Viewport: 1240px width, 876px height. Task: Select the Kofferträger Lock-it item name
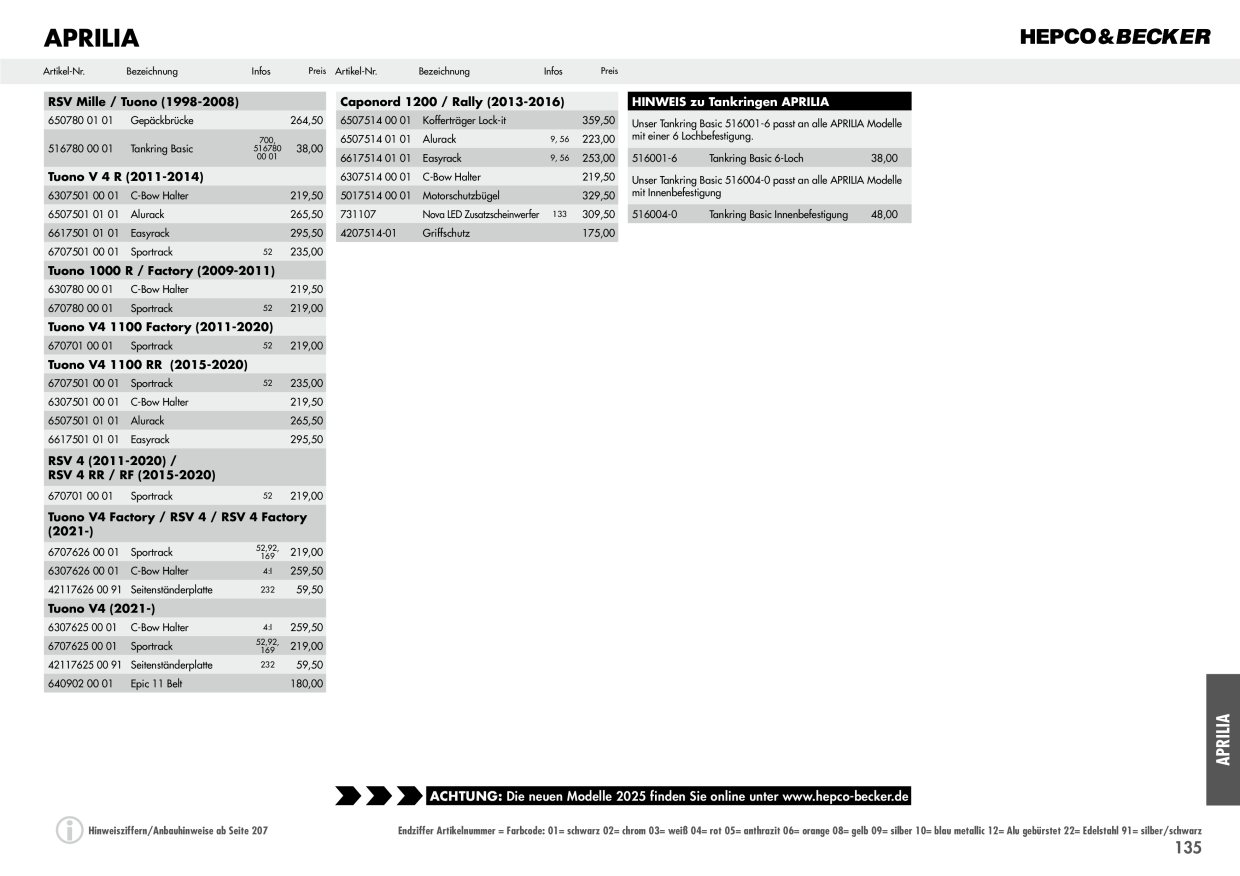coord(464,120)
